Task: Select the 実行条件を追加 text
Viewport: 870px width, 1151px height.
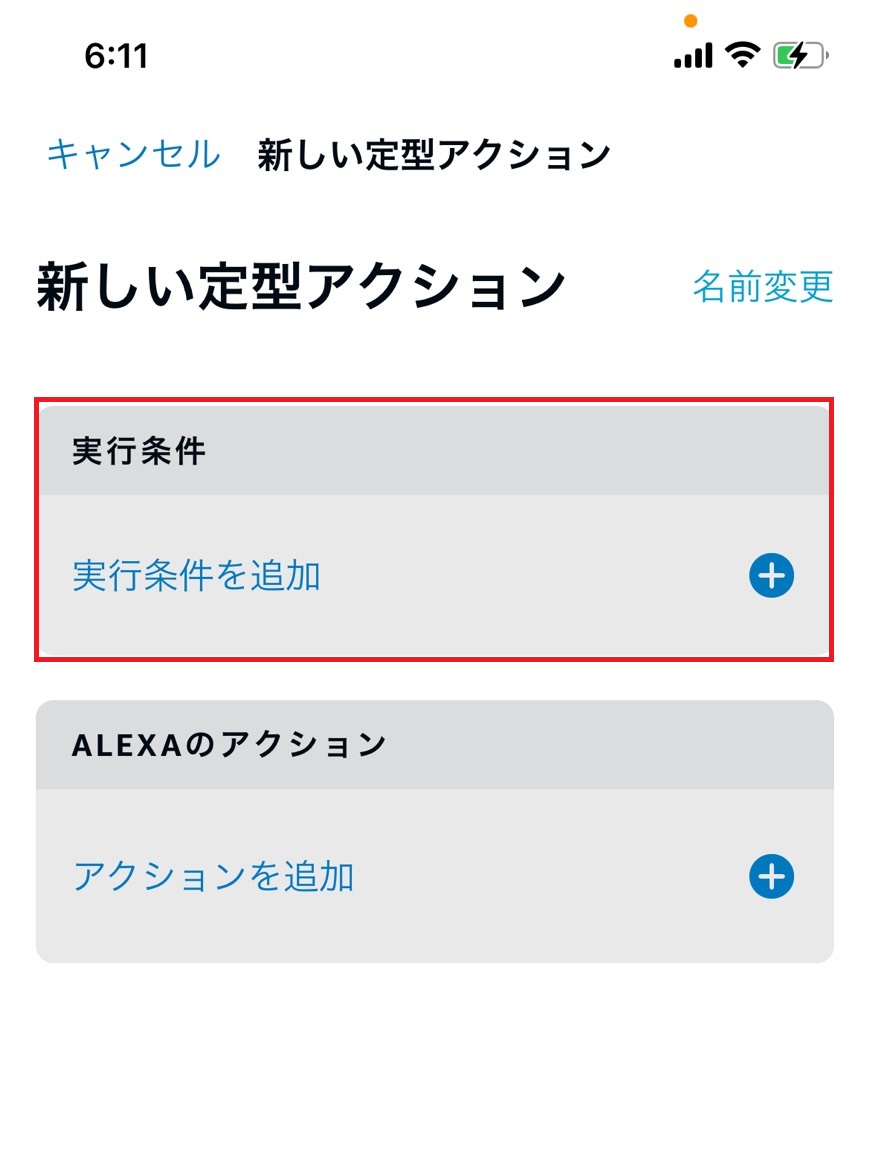Action: point(197,577)
